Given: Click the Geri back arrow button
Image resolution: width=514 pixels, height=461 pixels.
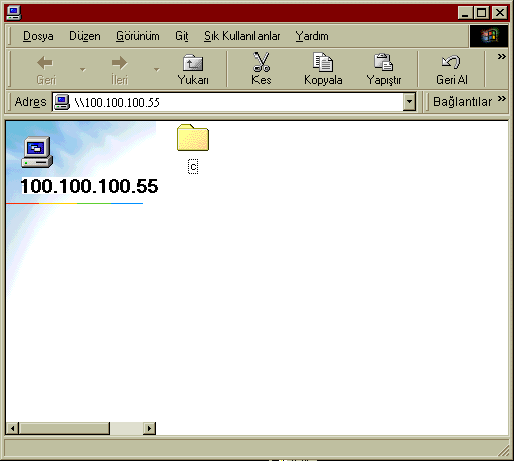Looking at the screenshot, I should click(46, 70).
